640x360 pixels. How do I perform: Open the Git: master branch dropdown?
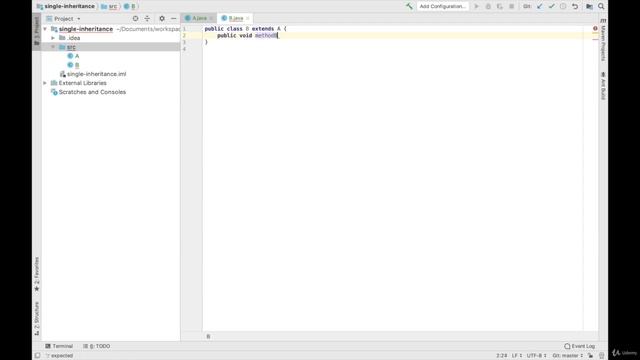pyautogui.click(x=568, y=356)
